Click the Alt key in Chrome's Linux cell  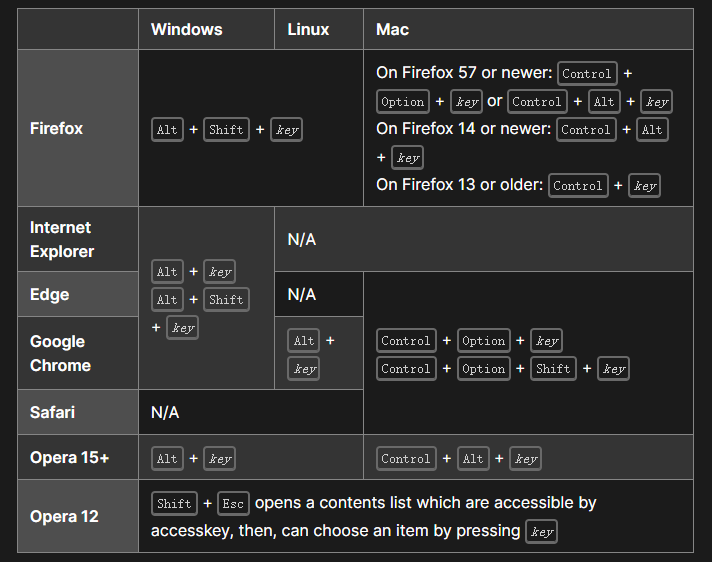tap(304, 341)
